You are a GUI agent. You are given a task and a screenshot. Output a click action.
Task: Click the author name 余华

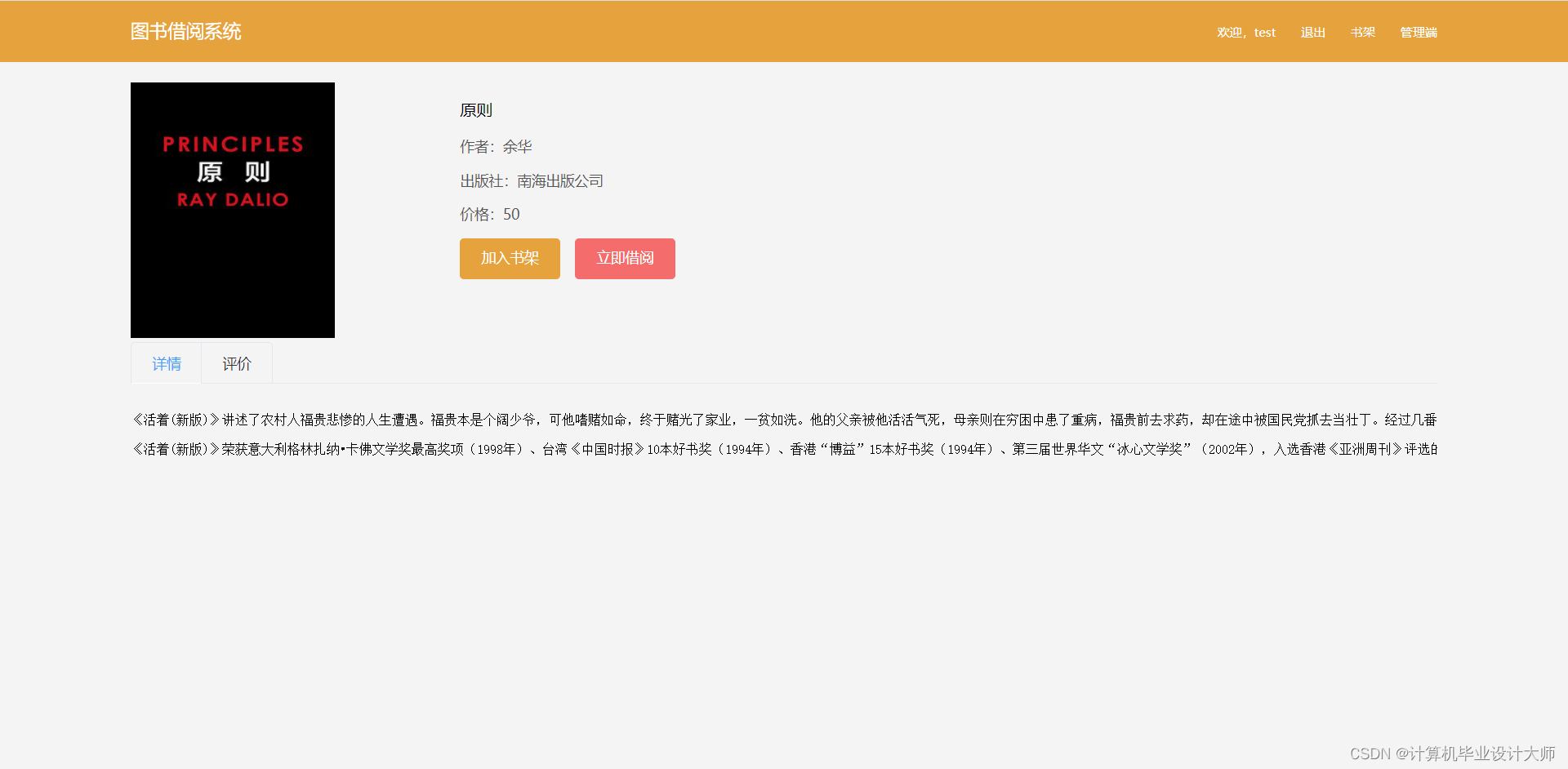[x=518, y=147]
